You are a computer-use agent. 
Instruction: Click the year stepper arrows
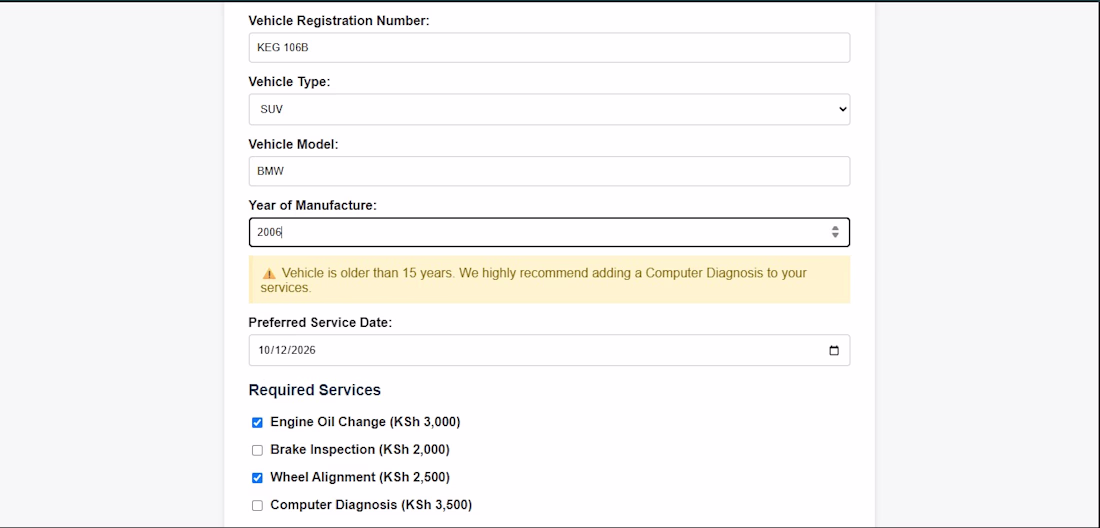[835, 232]
